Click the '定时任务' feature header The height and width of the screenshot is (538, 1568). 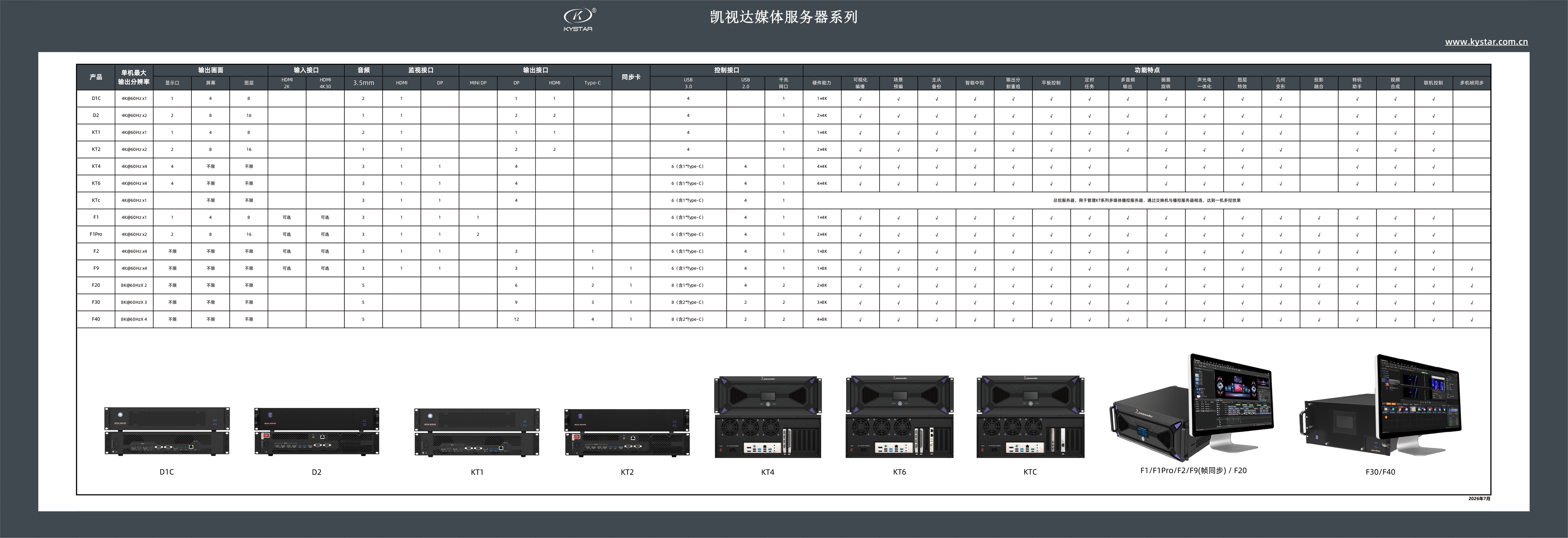1090,83
